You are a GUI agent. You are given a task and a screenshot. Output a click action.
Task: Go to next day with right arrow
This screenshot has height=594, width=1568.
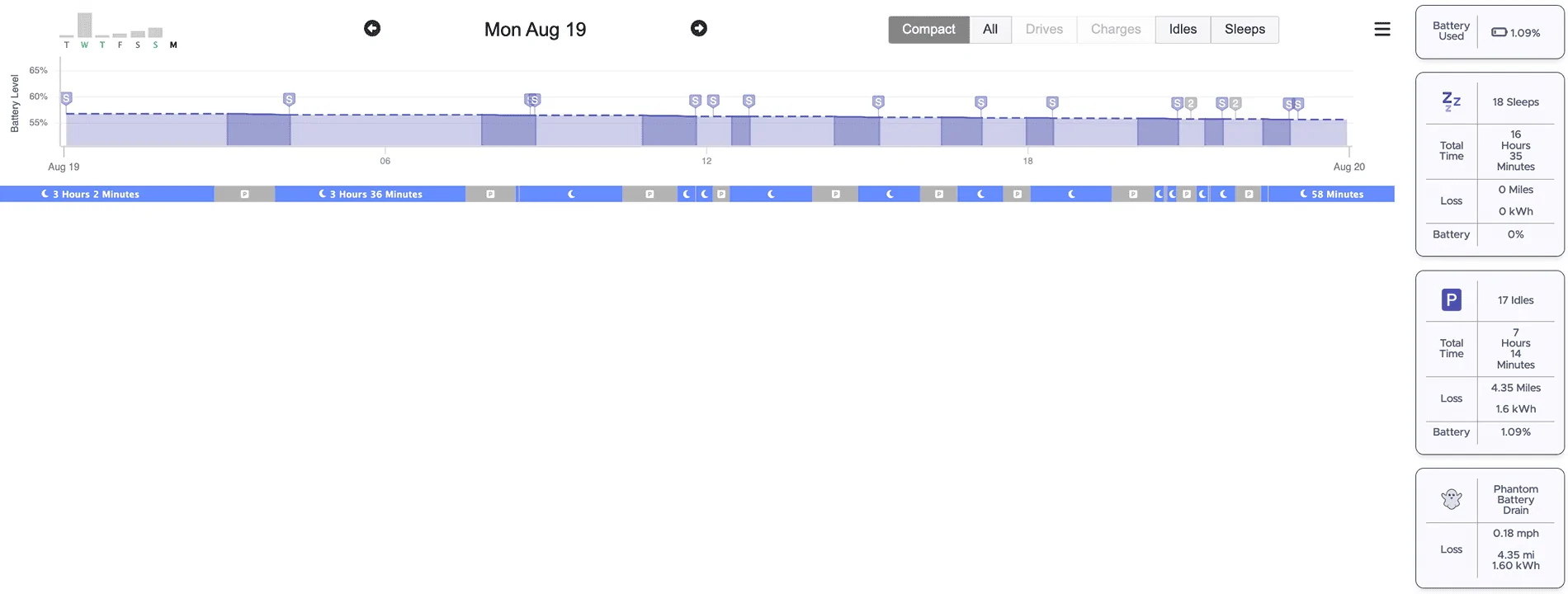699,28
